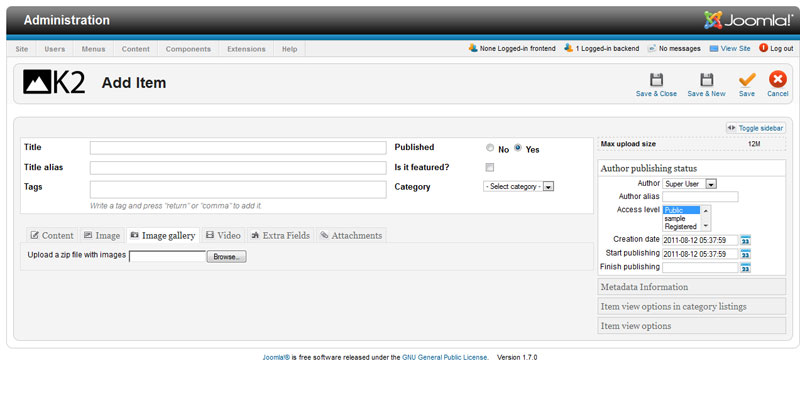
Task: Click the Log out link
Action: 777,48
